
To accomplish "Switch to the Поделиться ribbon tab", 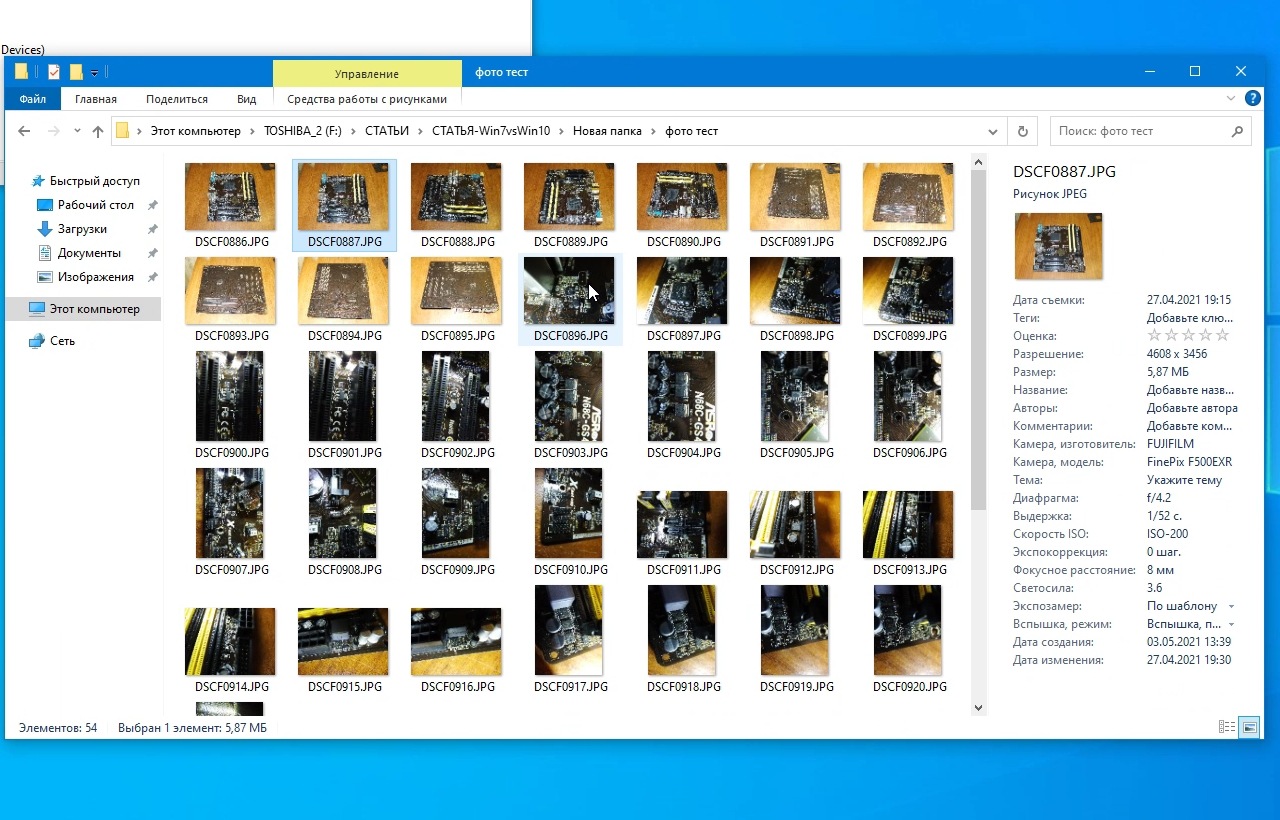I will [x=177, y=99].
